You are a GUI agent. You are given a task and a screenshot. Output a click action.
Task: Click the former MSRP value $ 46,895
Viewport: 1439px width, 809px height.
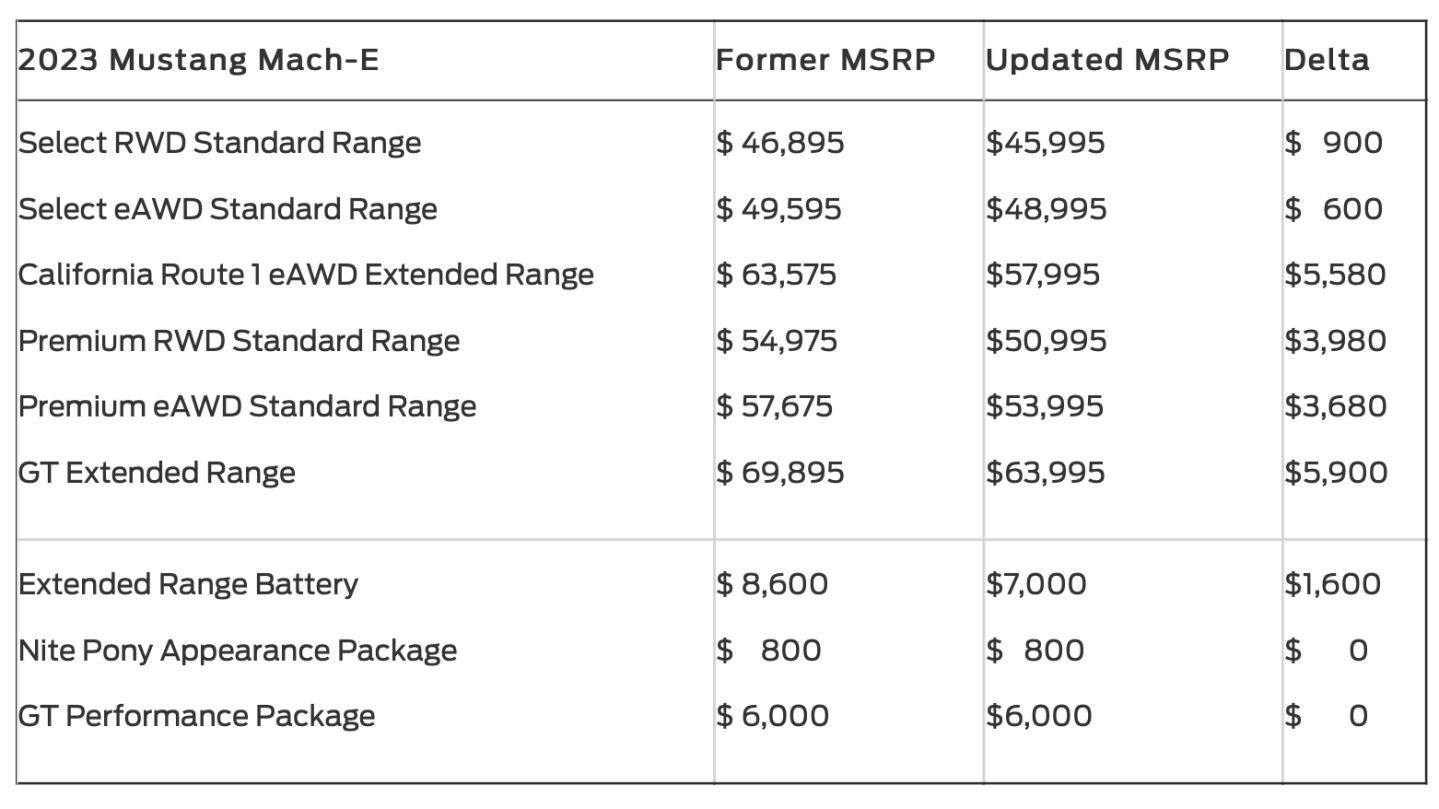point(780,143)
